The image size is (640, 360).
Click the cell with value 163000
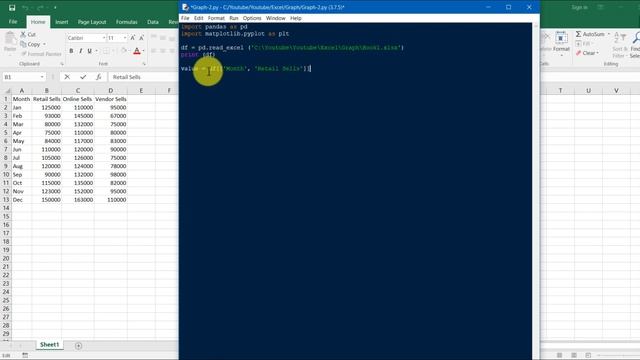pyautogui.click(x=78, y=200)
